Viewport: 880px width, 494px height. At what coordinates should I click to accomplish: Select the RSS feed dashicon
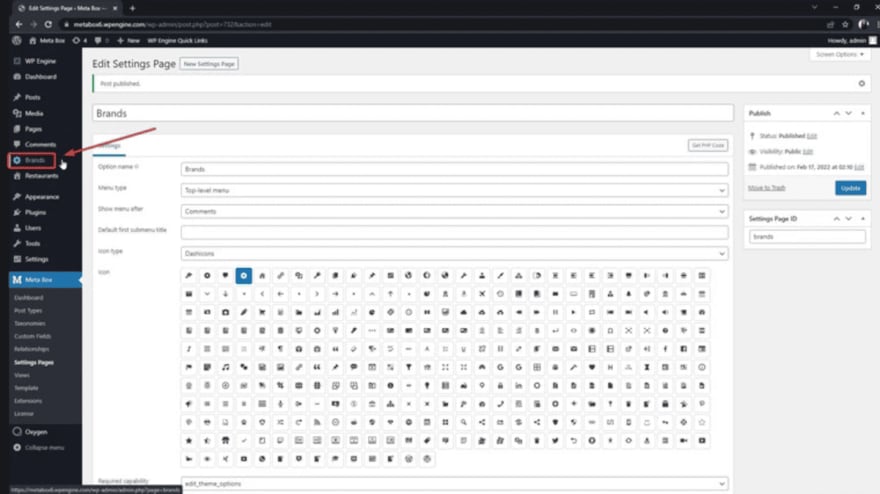[317, 422]
